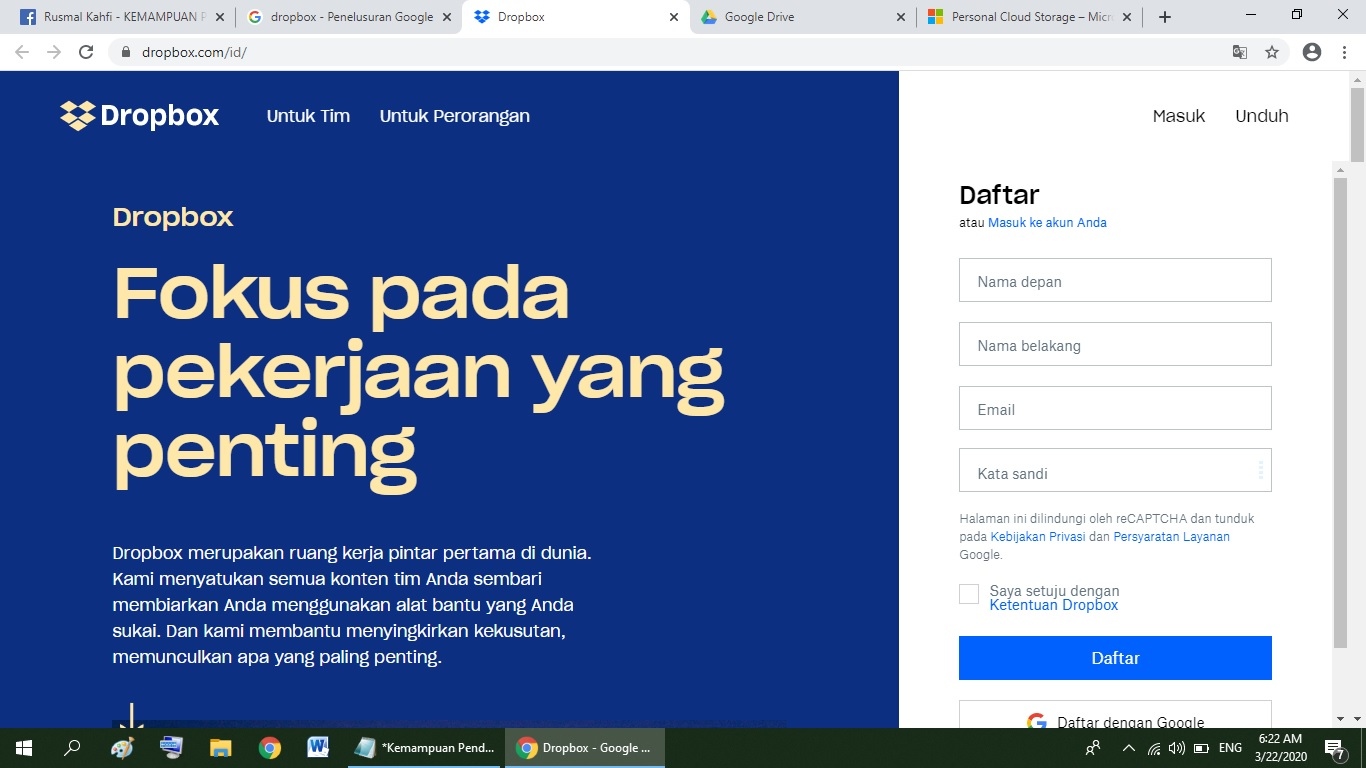
Task: Open the Untuk Tim menu
Action: pyautogui.click(x=308, y=116)
